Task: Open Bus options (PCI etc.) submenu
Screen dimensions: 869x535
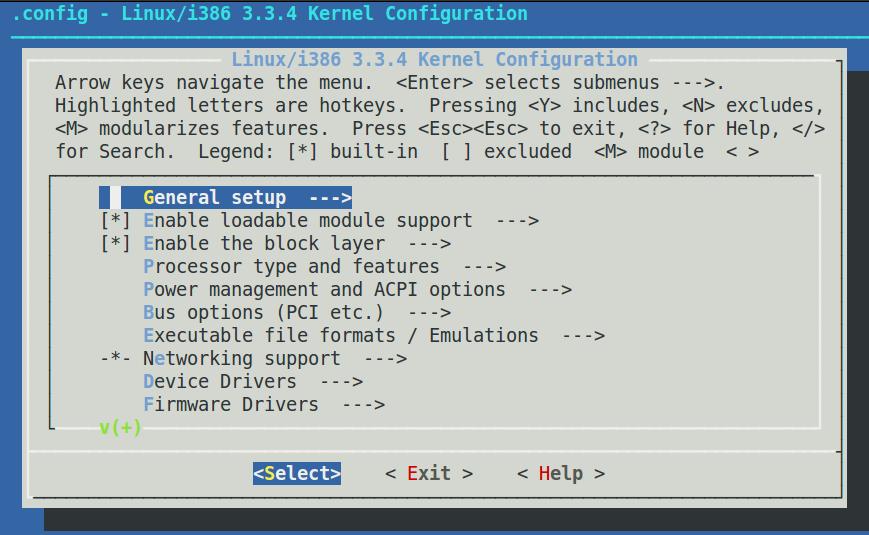Action: [x=297, y=313]
